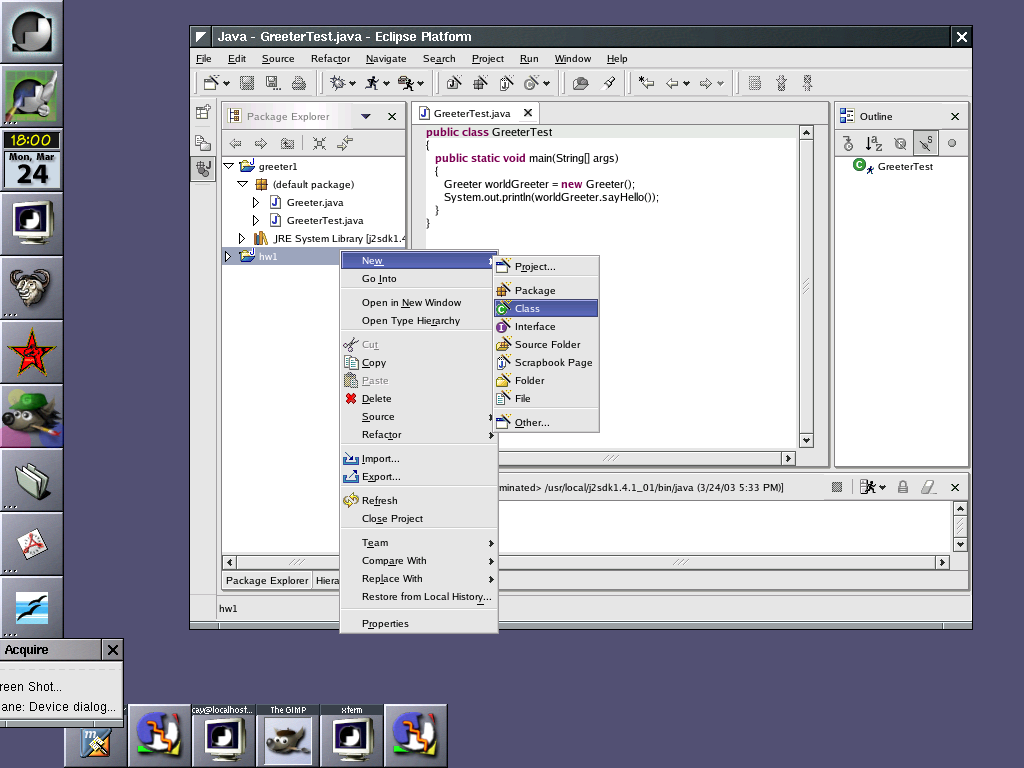Choose Interface from the New submenu

click(546, 327)
